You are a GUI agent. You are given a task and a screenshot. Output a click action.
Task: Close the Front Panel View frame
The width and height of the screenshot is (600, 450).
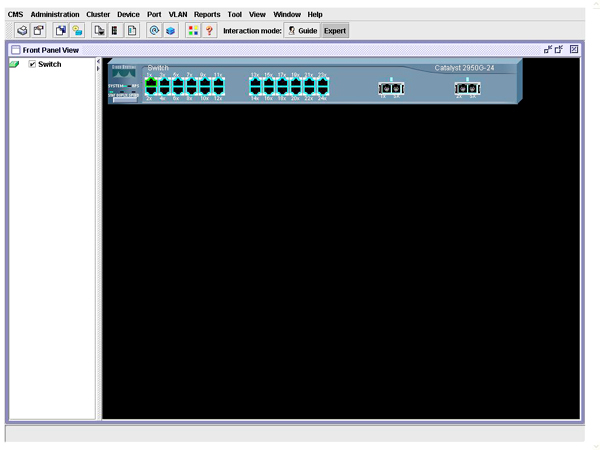click(574, 49)
